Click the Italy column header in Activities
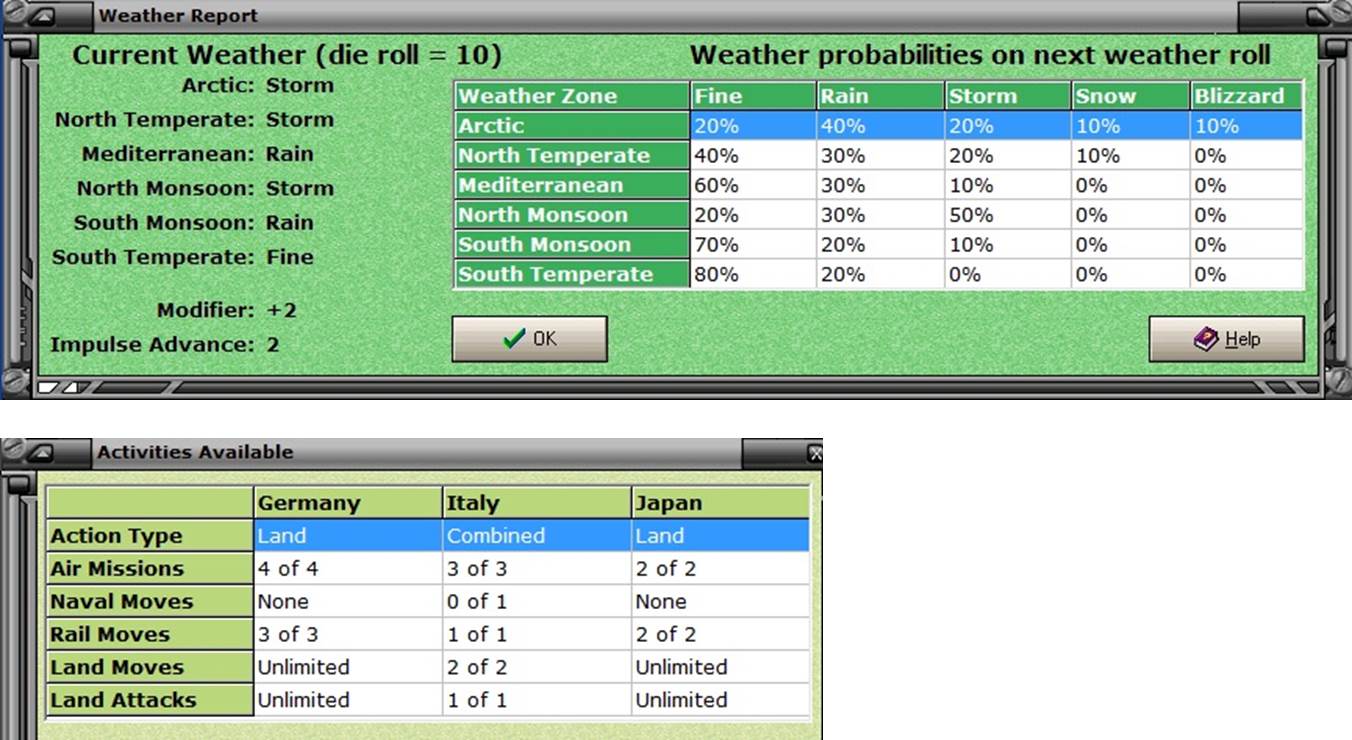This screenshot has width=1352, height=740. point(536,503)
